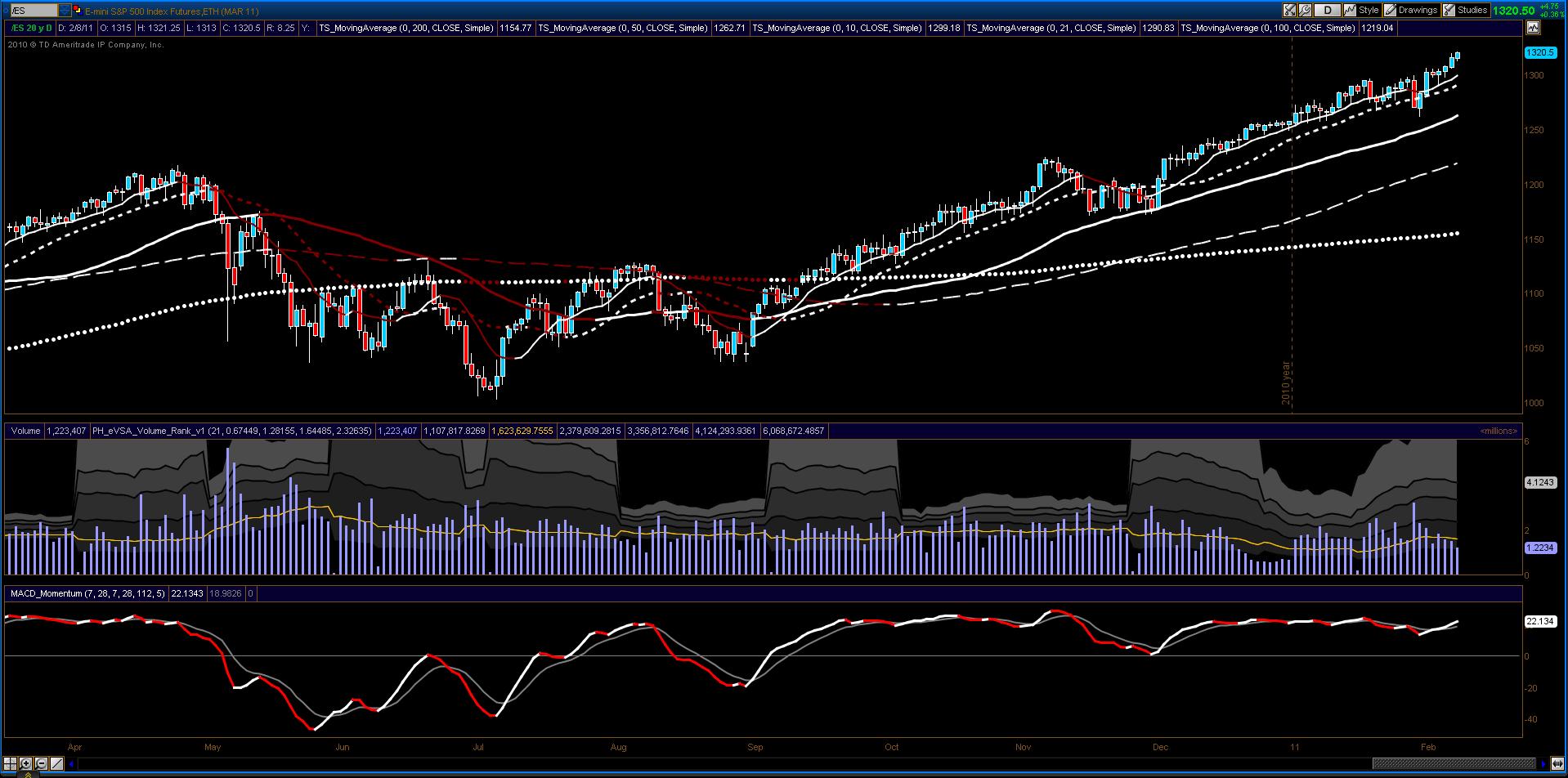The height and width of the screenshot is (778, 1568).
Task: Click the zoom in magnifier icon
Action: 26,763
